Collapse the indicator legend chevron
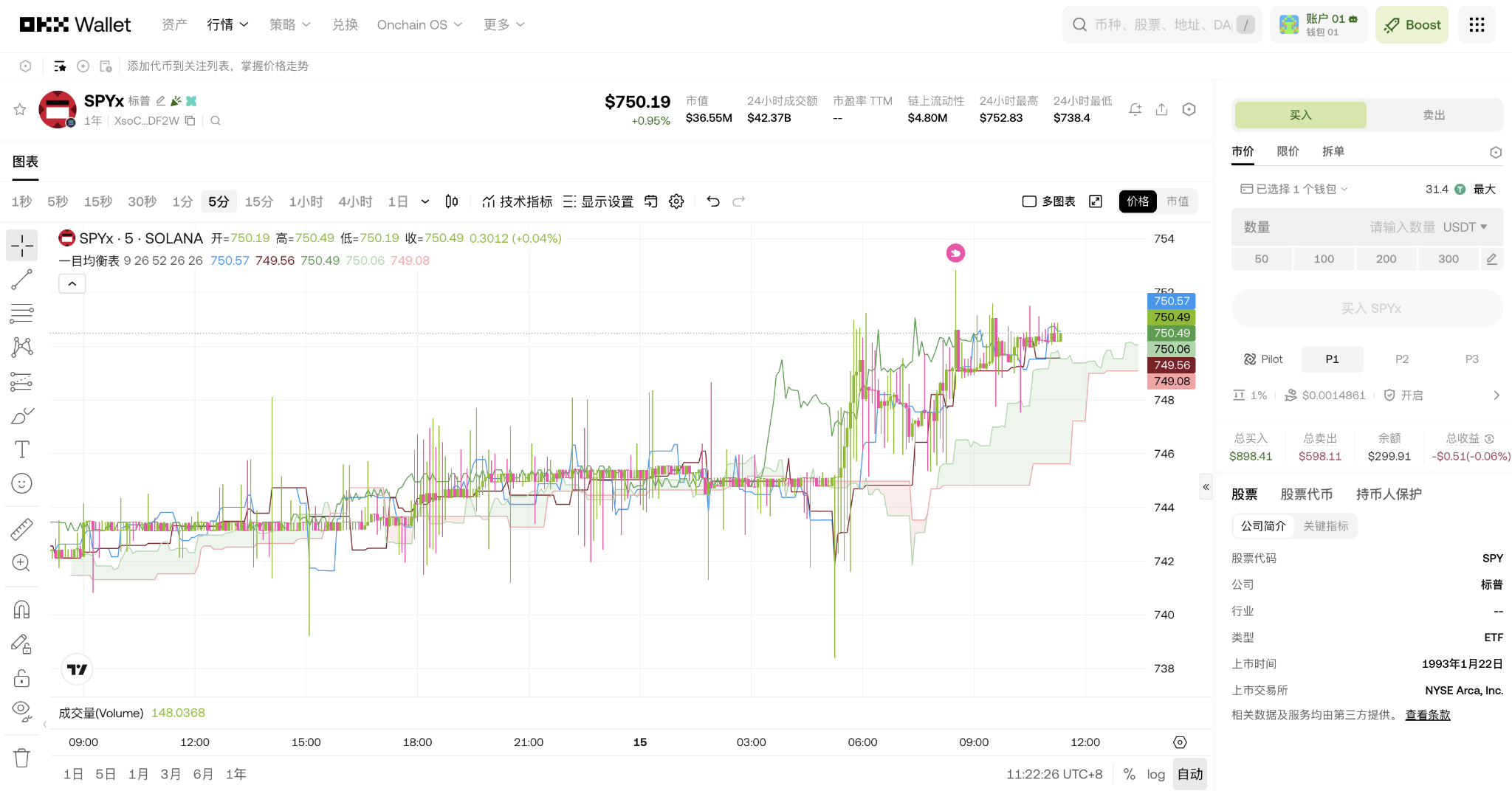Screen dimensions: 1512x791 [x=72, y=283]
